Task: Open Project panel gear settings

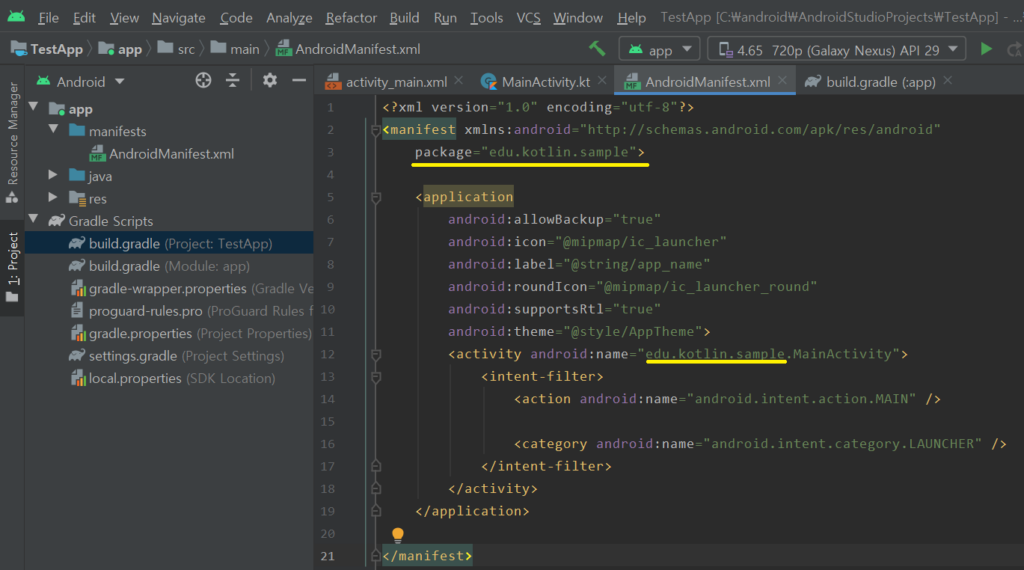Action: [x=269, y=81]
